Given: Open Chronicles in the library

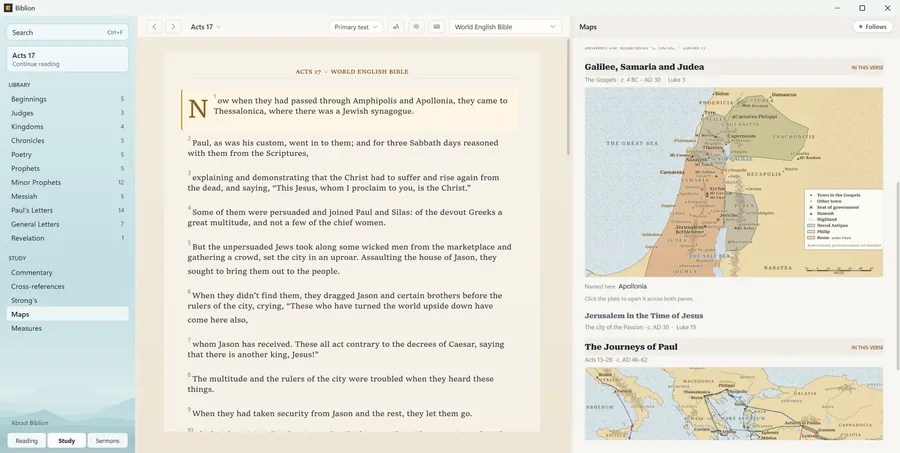Looking at the screenshot, I should (67, 141).
